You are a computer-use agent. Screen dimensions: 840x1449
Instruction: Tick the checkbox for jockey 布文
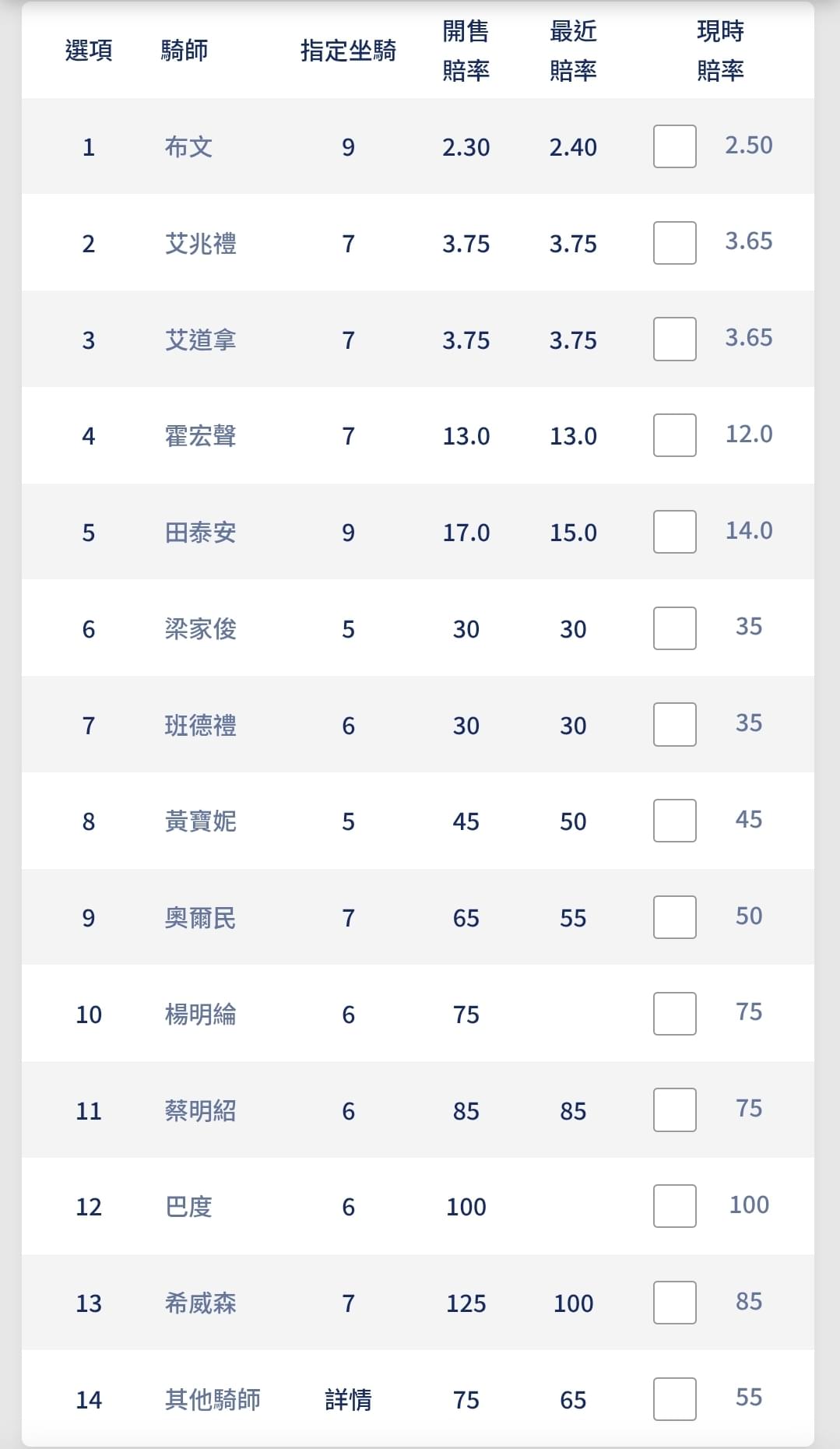coord(675,146)
